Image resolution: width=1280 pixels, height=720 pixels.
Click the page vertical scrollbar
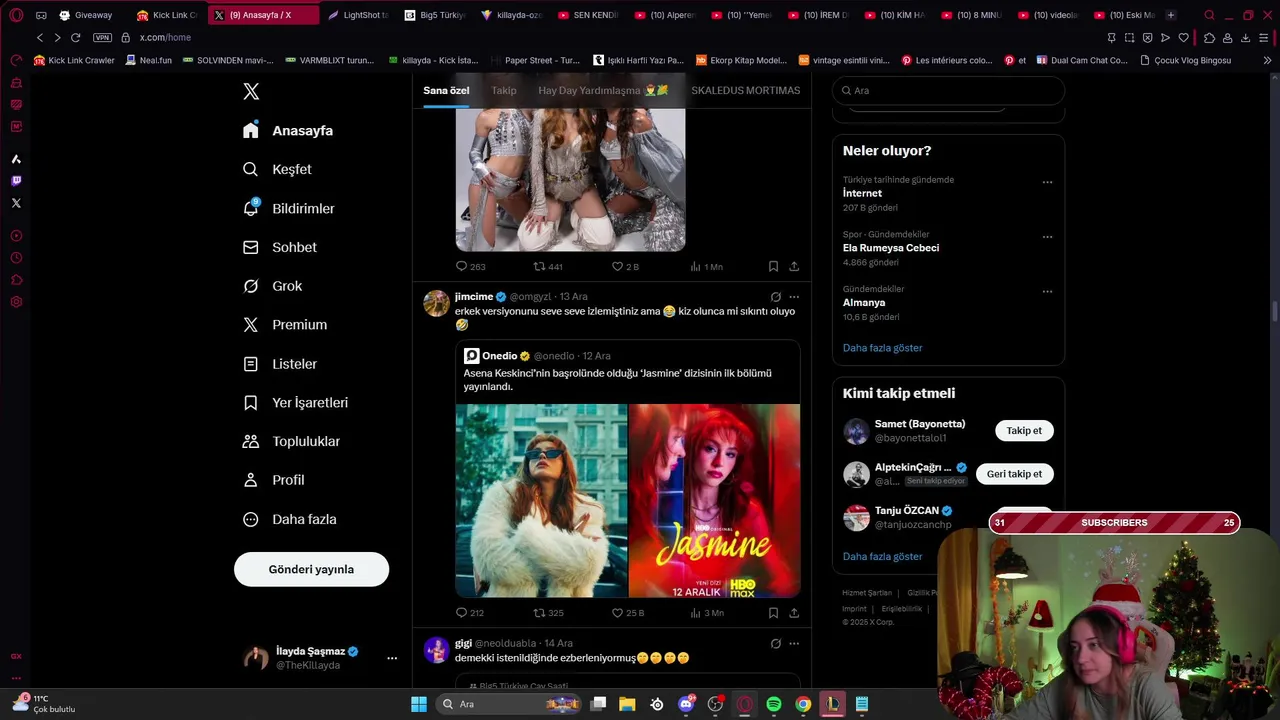1274,310
